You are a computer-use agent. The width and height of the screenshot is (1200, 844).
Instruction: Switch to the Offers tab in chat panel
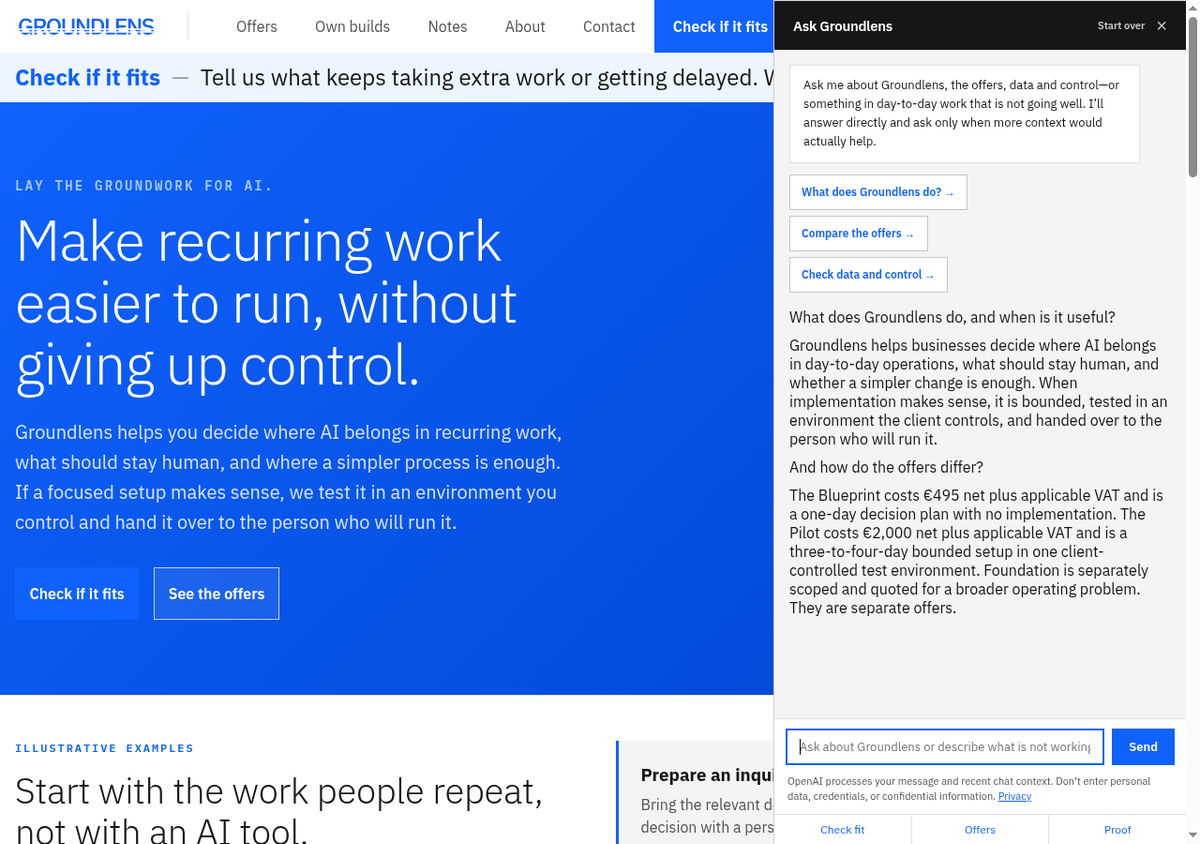click(x=980, y=829)
